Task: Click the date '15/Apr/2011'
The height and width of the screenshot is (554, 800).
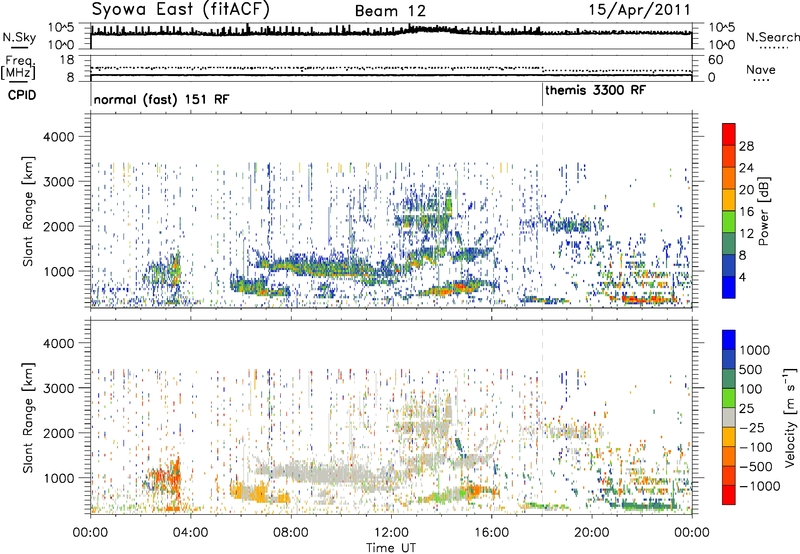Action: [640, 10]
